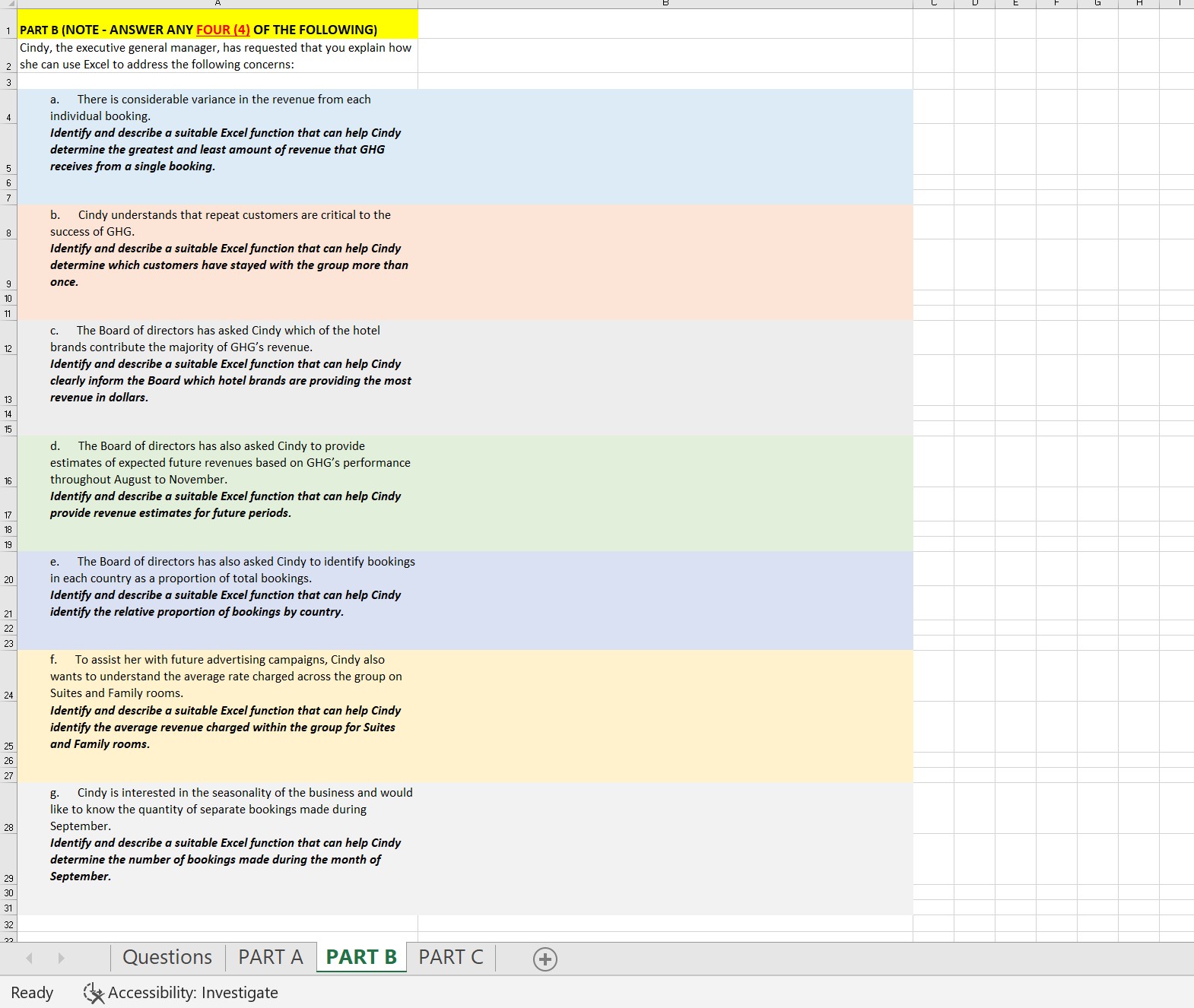Viewport: 1194px width, 1008px height.
Task: Select instruction about customers staying more than once
Action: 218,265
